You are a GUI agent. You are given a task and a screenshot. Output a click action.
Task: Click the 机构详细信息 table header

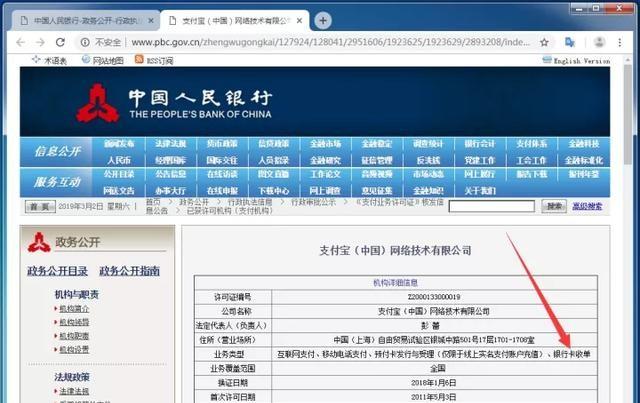click(x=396, y=283)
